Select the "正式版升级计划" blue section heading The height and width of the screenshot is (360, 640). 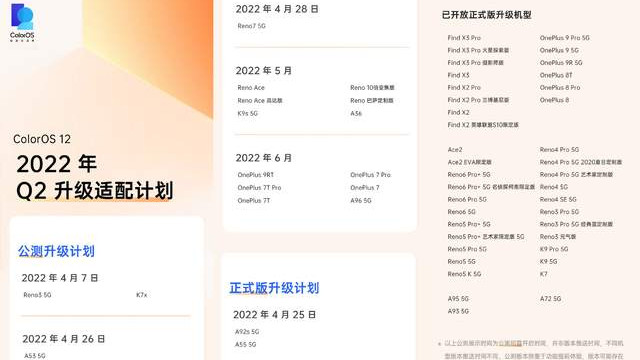coord(274,288)
